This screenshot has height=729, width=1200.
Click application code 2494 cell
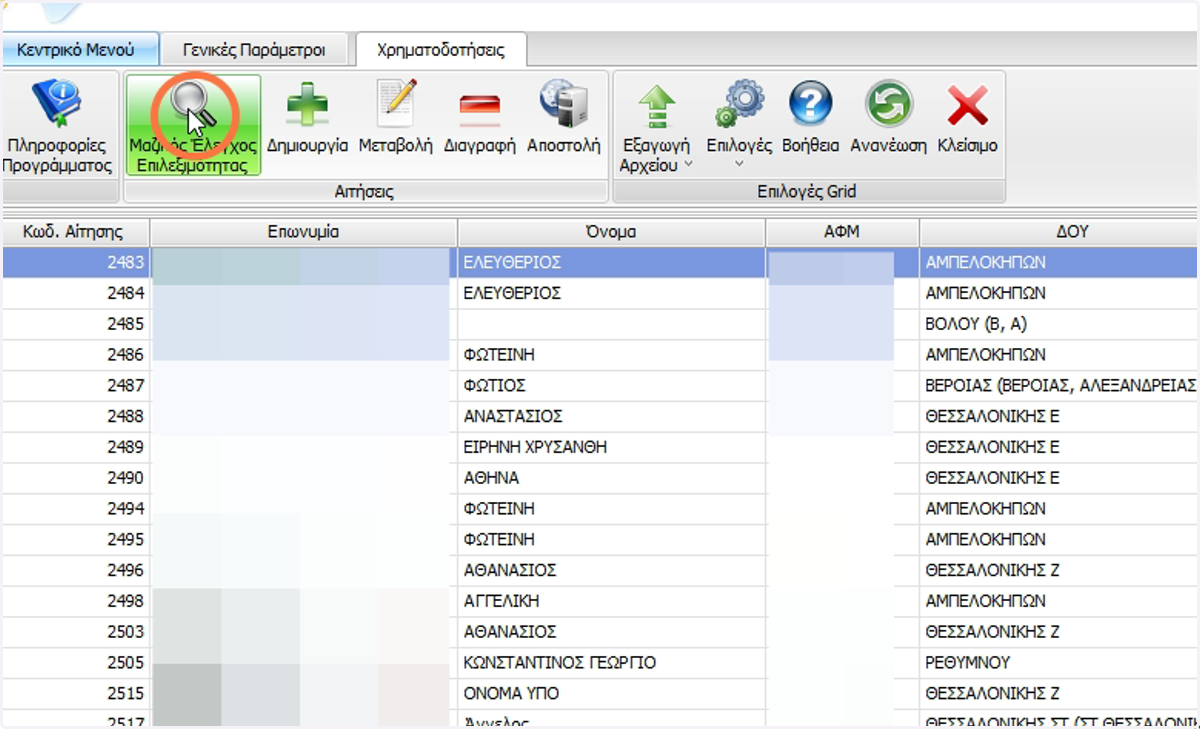click(75, 509)
